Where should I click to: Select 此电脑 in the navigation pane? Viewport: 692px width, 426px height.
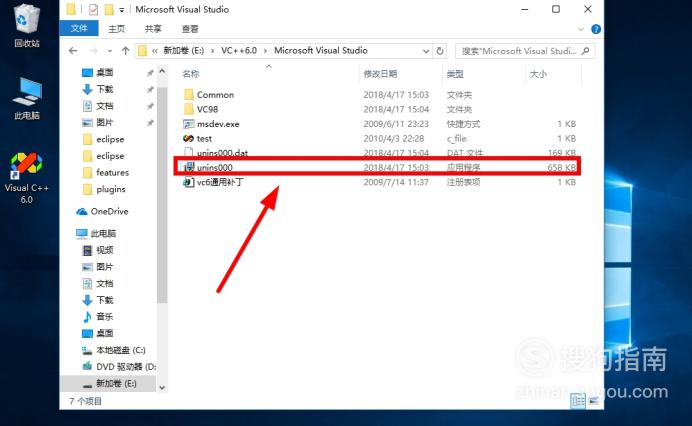[x=103, y=234]
